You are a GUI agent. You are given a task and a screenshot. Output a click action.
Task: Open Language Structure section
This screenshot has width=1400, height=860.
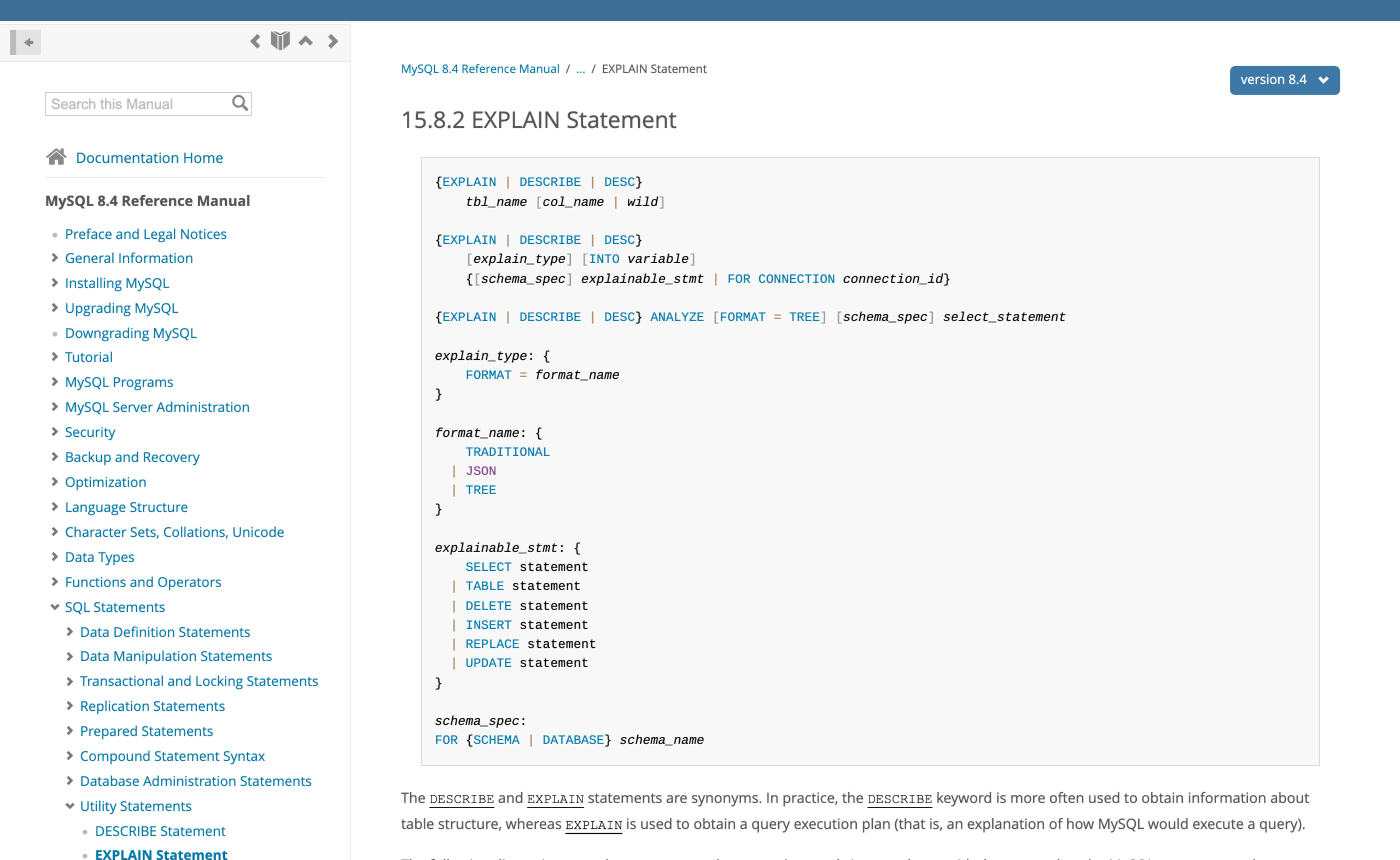(x=126, y=507)
